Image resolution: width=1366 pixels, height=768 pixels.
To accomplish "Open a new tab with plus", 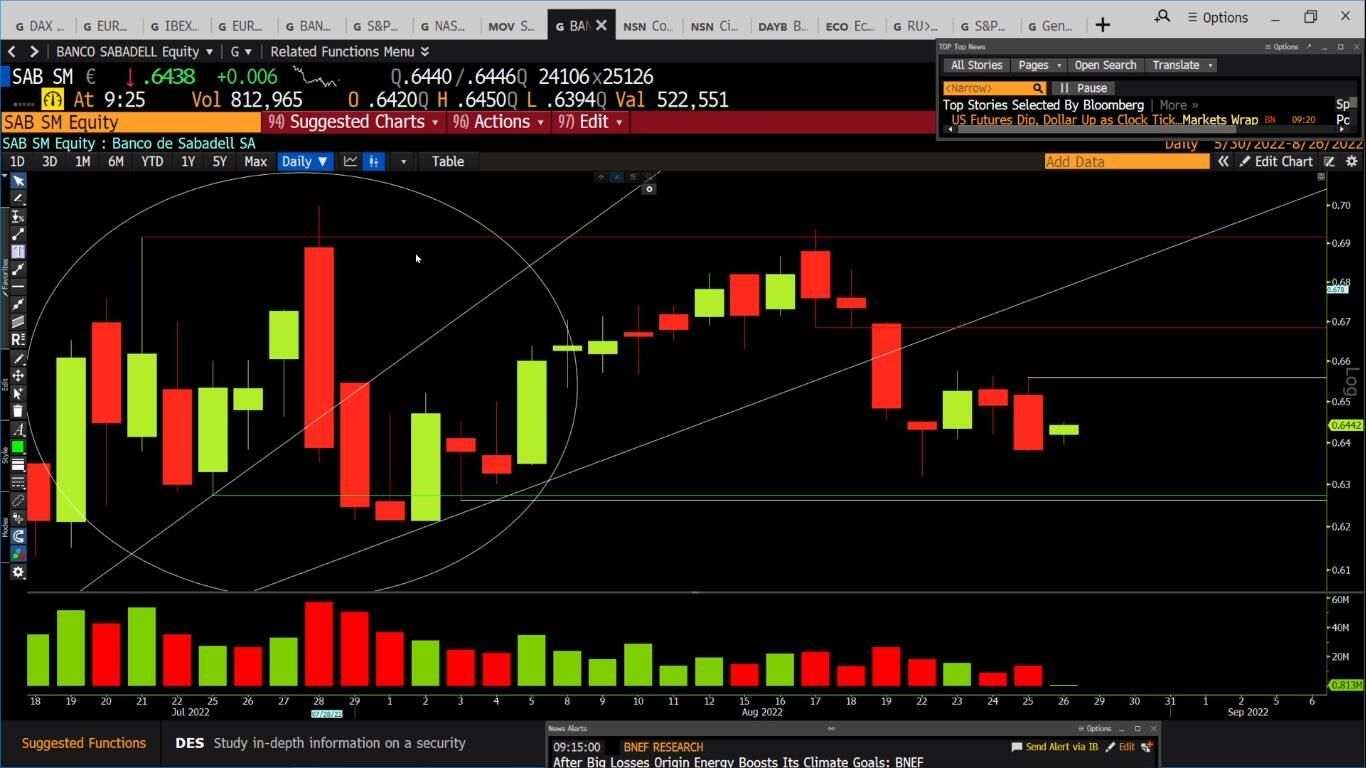I will 1103,25.
